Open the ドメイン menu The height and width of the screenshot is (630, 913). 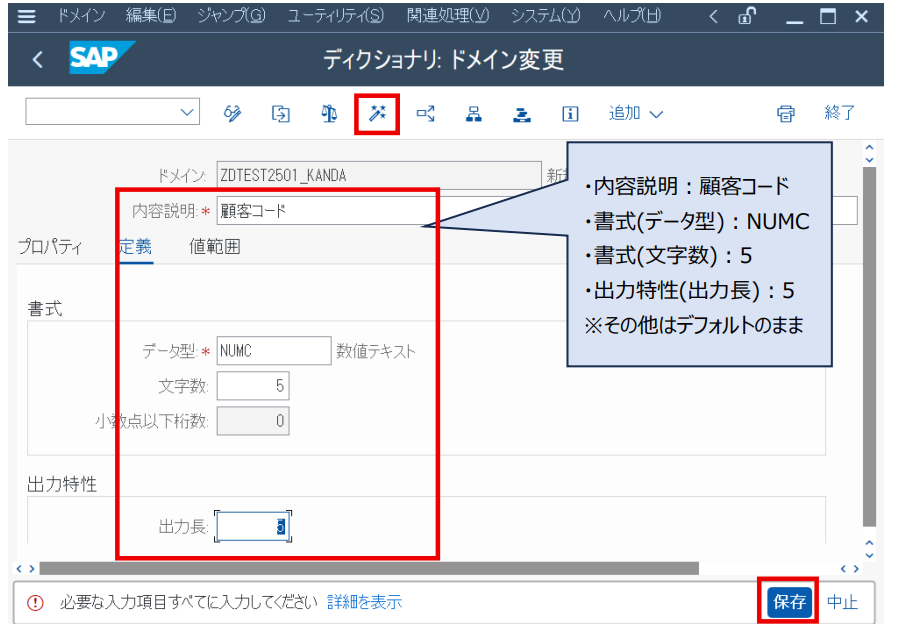pos(81,16)
